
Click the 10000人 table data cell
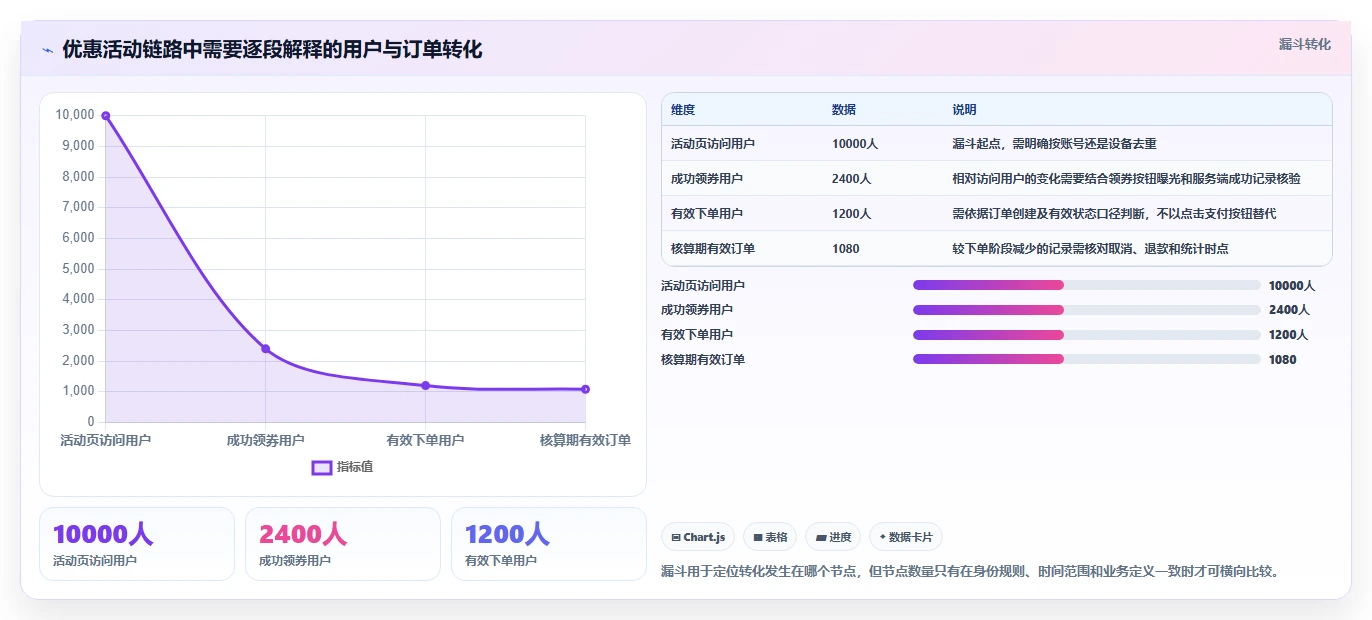point(882,144)
